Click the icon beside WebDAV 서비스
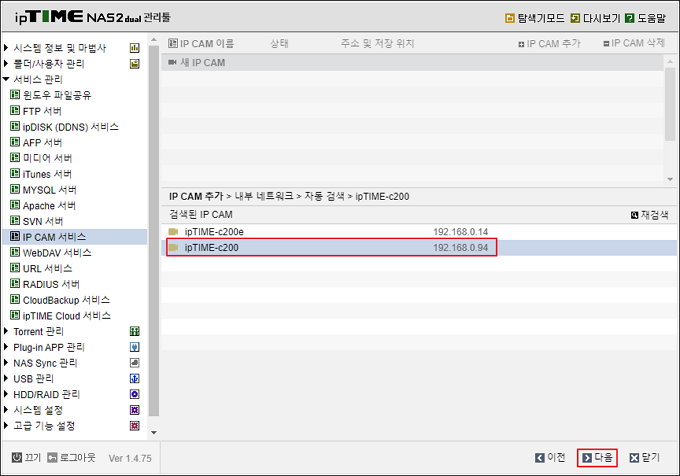680x476 pixels. pos(15,252)
